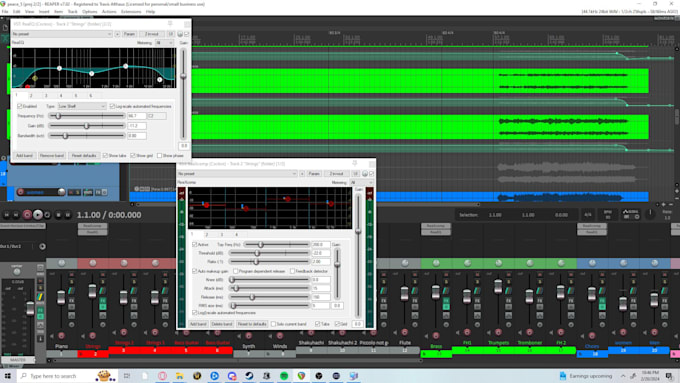The image size is (680, 383).
Task: Mute the Piano track in mixer
Action: [x=72, y=275]
